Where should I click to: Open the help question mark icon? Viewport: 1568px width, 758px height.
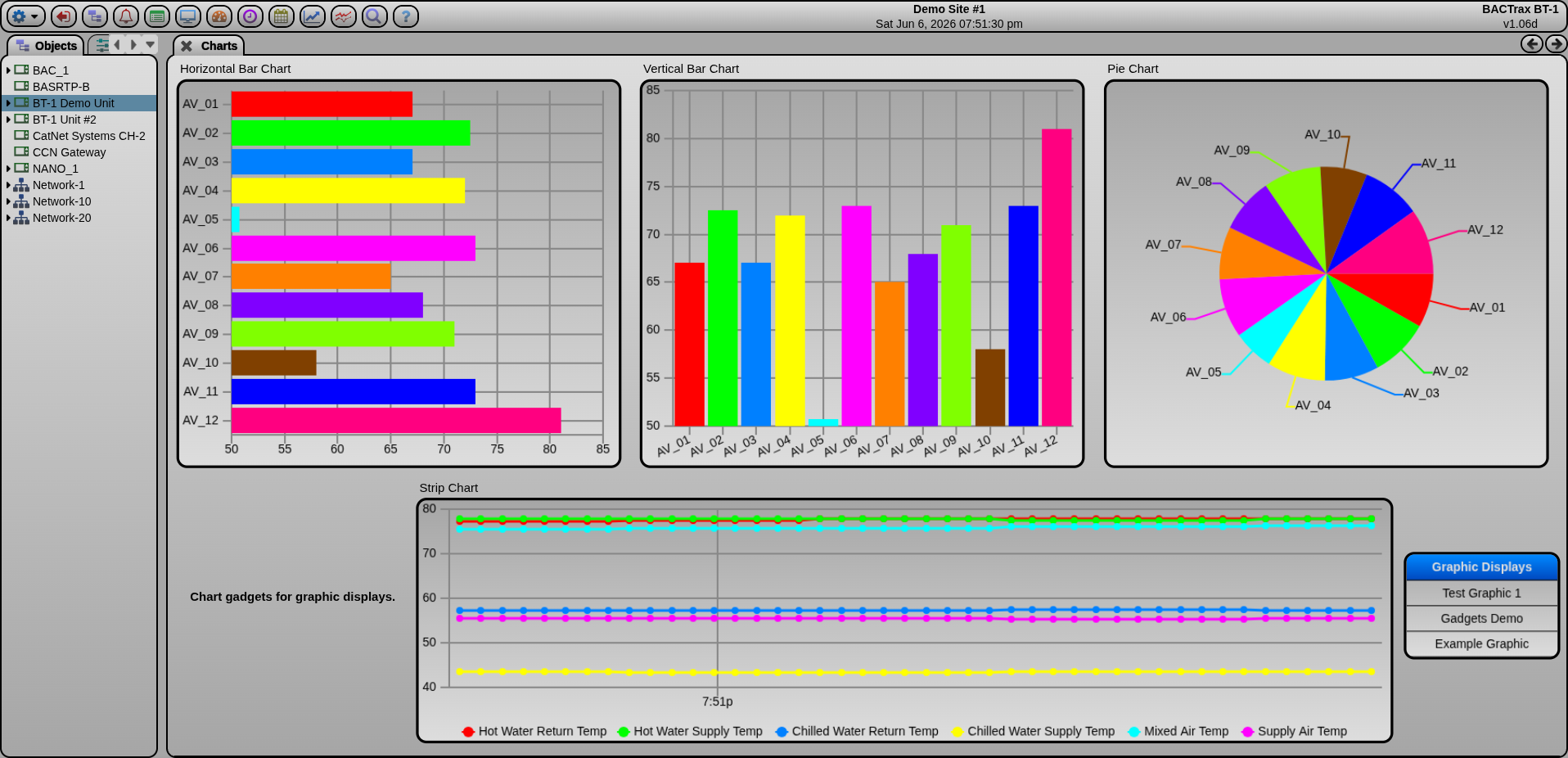[x=406, y=16]
